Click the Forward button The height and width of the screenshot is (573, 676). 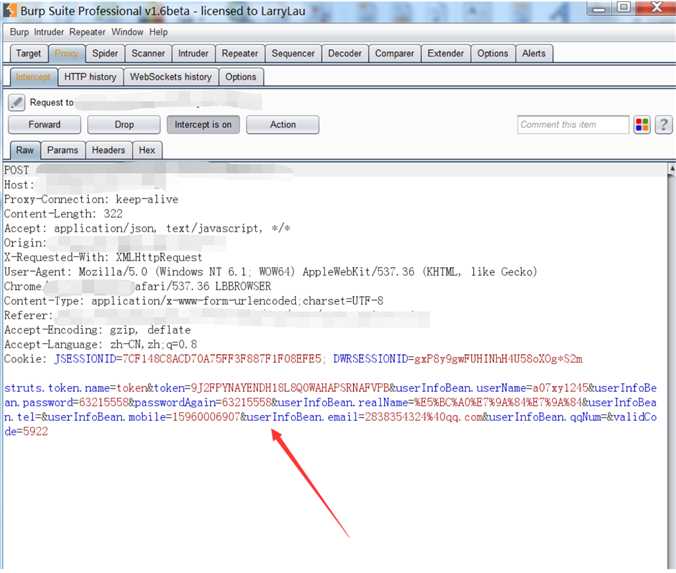(44, 125)
